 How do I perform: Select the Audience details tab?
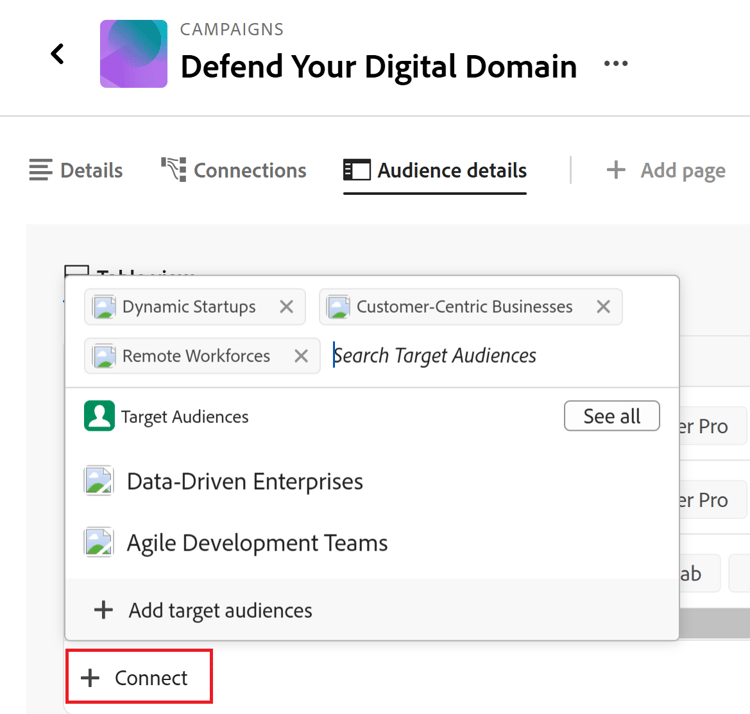[435, 170]
